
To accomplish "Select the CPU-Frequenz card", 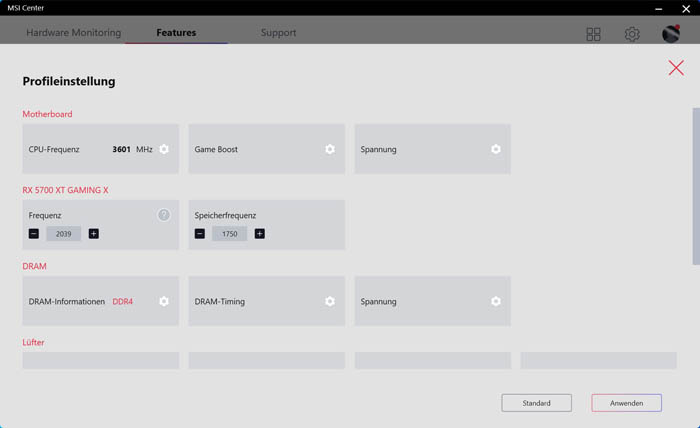I will point(100,149).
